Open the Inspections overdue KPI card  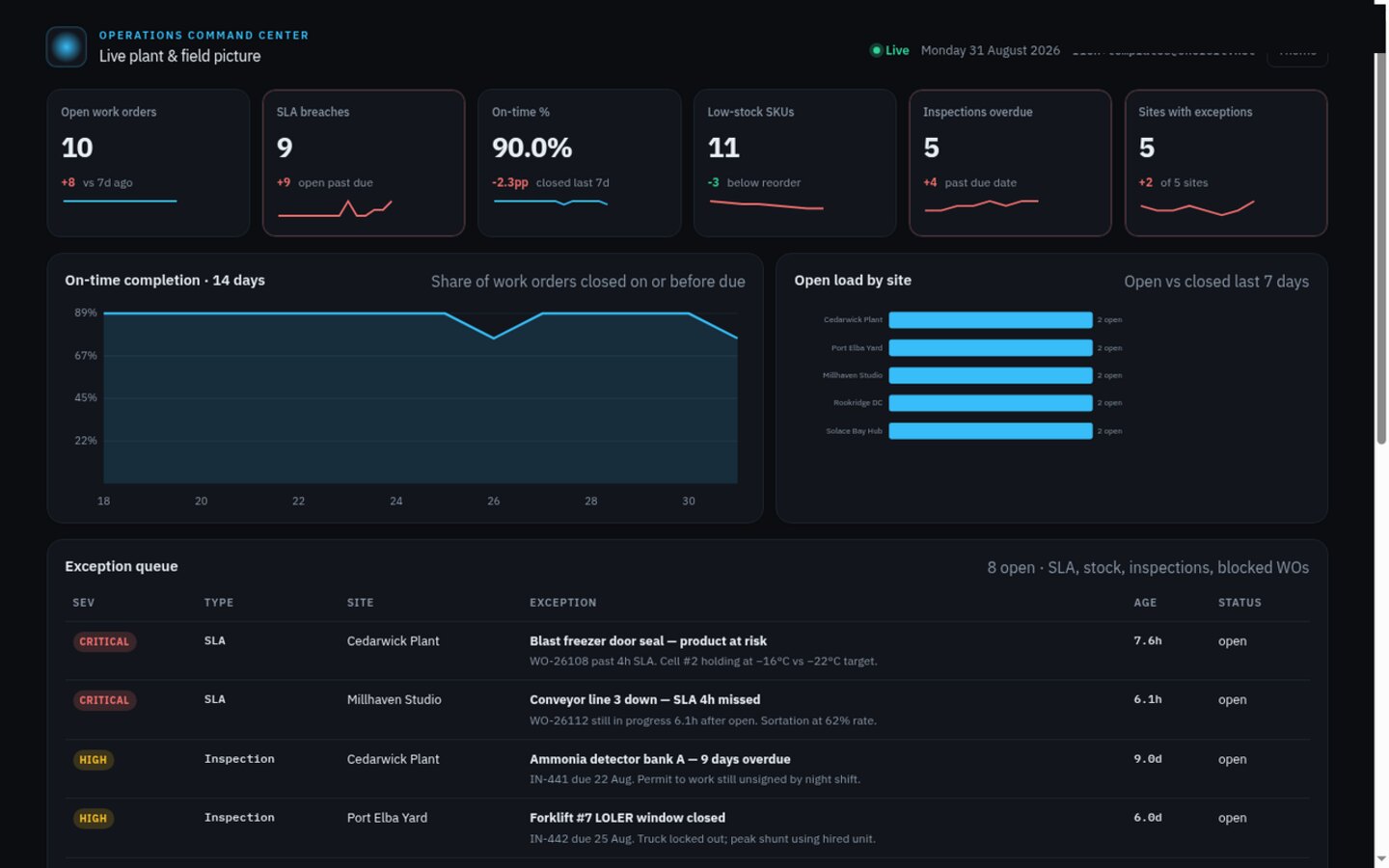(1010, 163)
